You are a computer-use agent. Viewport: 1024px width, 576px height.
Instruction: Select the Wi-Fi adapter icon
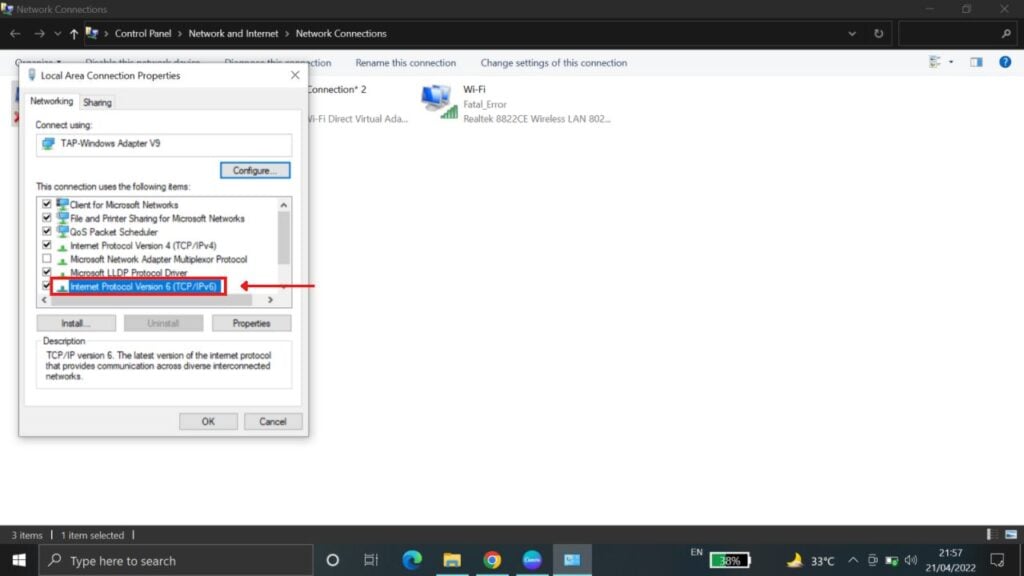(439, 102)
